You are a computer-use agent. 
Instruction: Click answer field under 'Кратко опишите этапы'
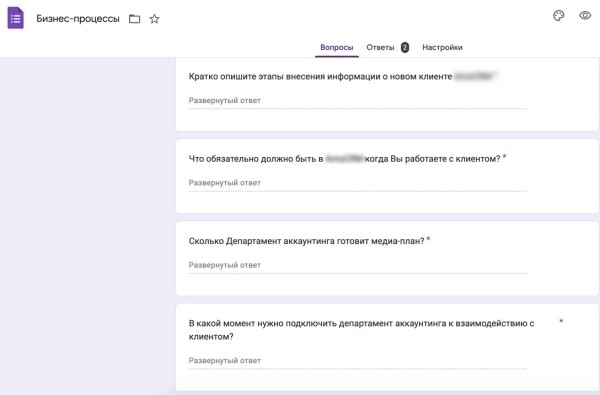pyautogui.click(x=357, y=101)
